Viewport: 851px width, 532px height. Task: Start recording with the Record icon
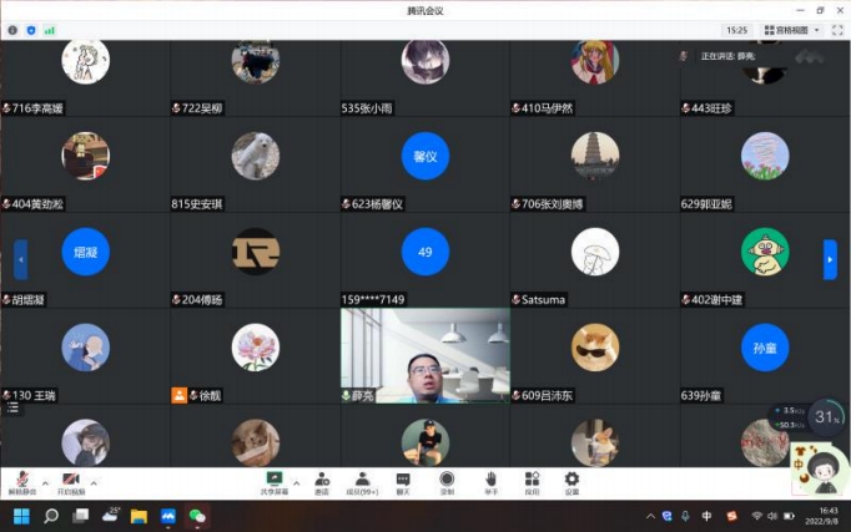[446, 480]
